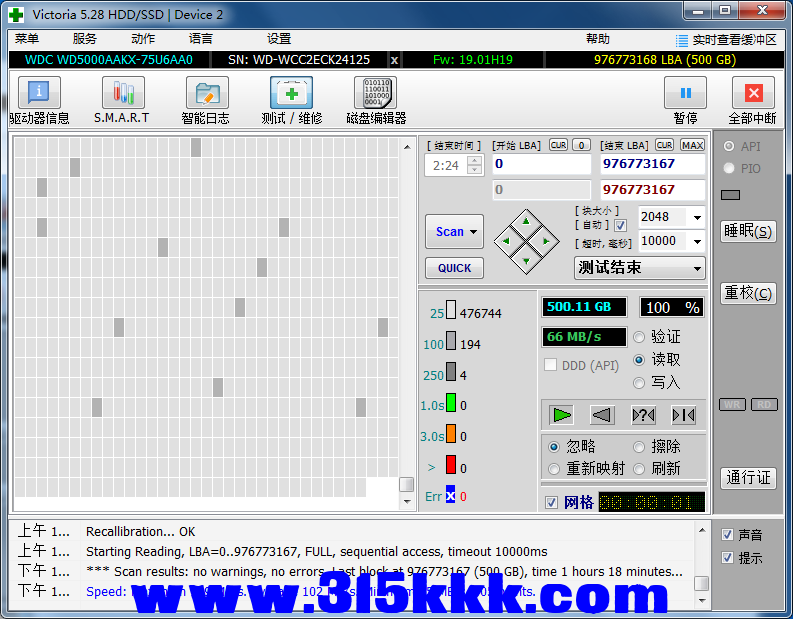Select the 测试/维修 test and repair icon

coord(291,94)
